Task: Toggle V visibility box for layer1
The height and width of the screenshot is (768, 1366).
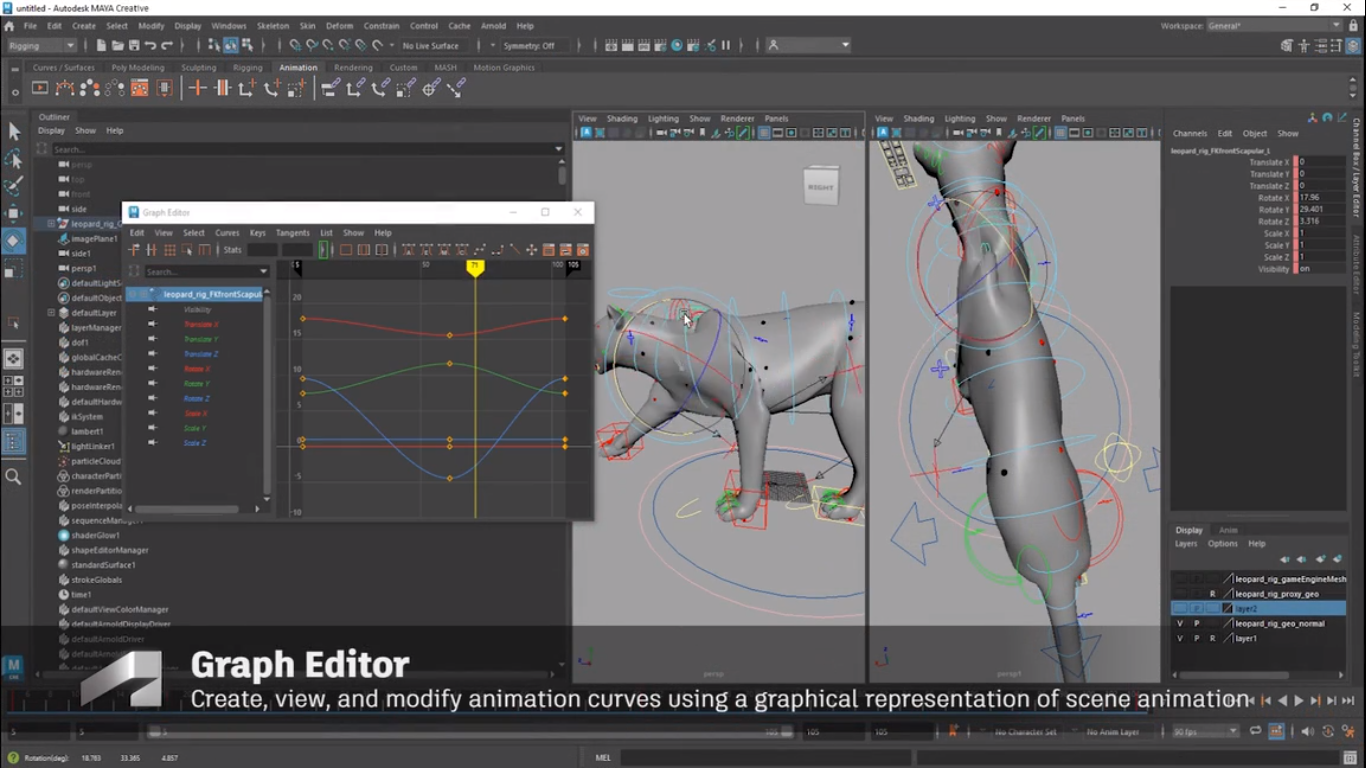Action: click(1180, 638)
